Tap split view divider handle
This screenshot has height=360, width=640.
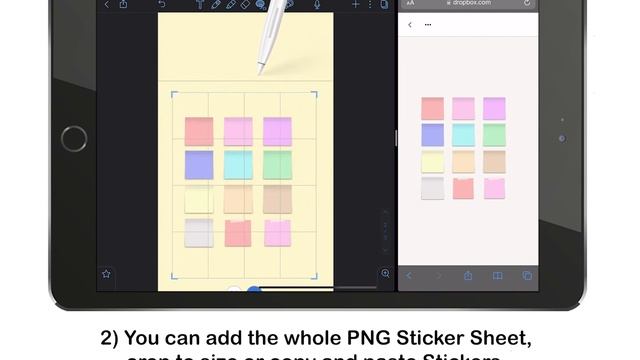[396, 138]
